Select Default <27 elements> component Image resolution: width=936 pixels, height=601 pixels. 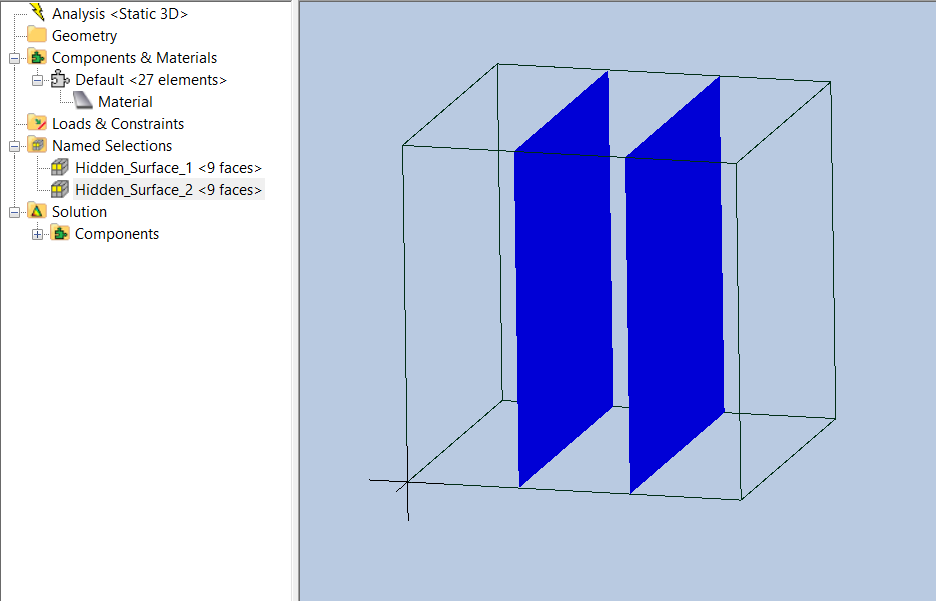(x=151, y=79)
